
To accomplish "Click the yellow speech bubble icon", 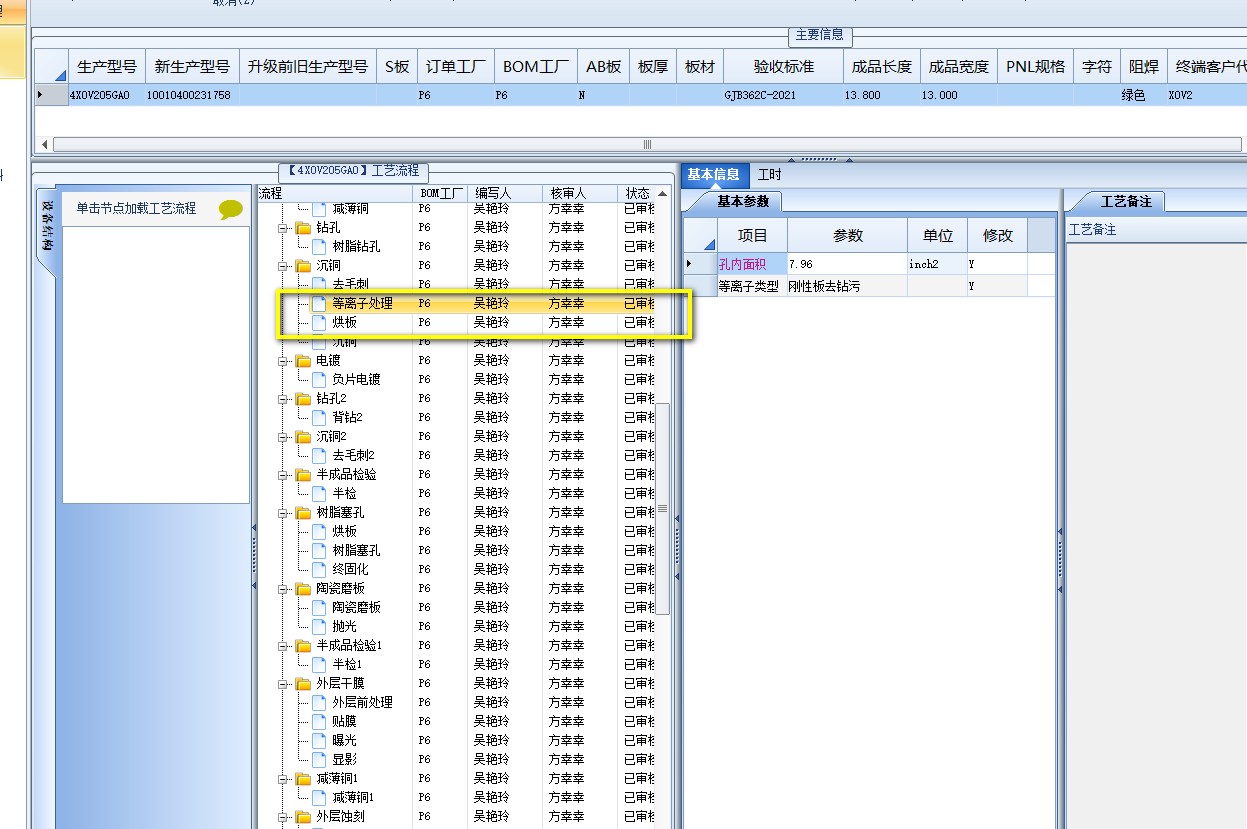I will pyautogui.click(x=231, y=209).
